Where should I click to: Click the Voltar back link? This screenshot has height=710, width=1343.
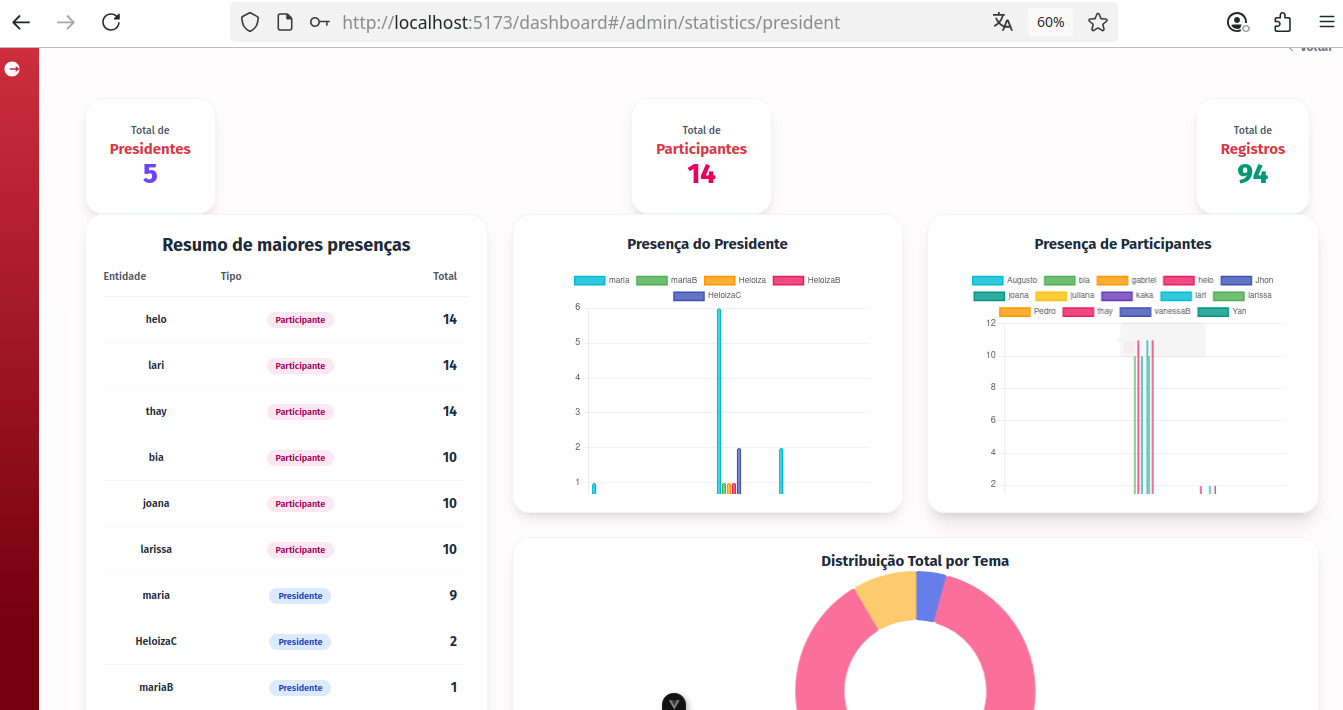[1313, 48]
